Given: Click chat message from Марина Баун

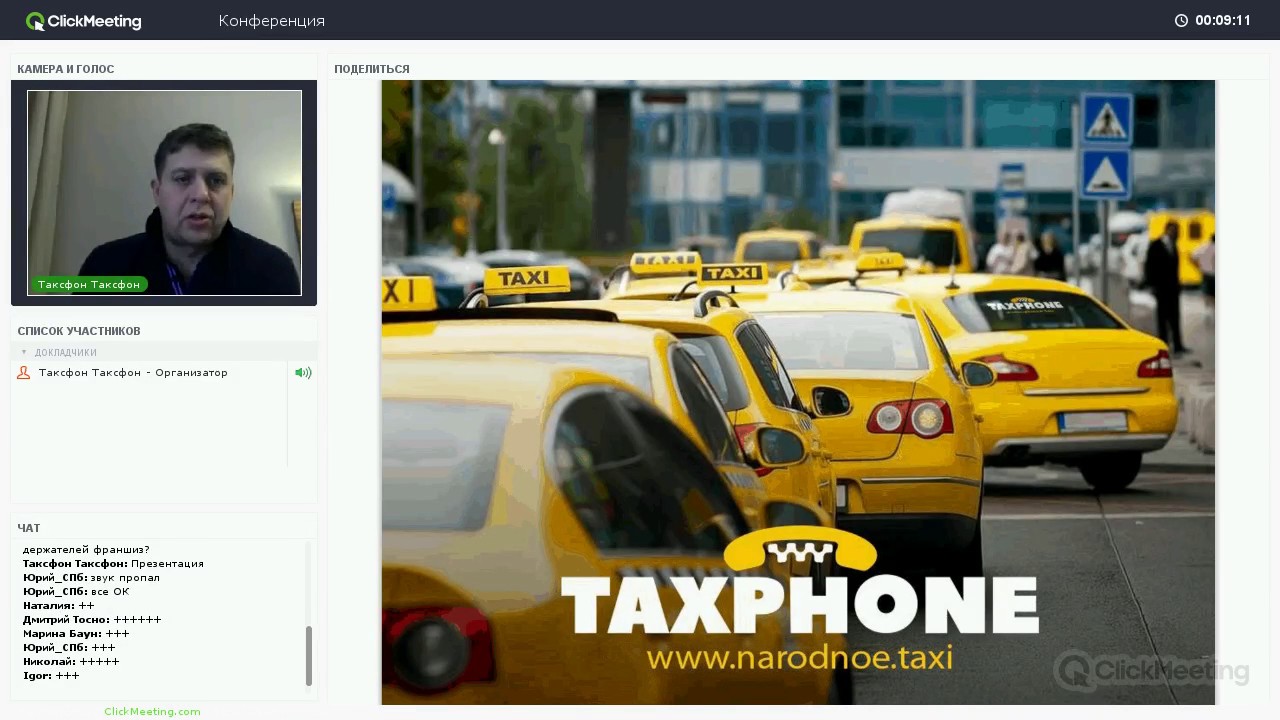Looking at the screenshot, I should click(76, 634).
